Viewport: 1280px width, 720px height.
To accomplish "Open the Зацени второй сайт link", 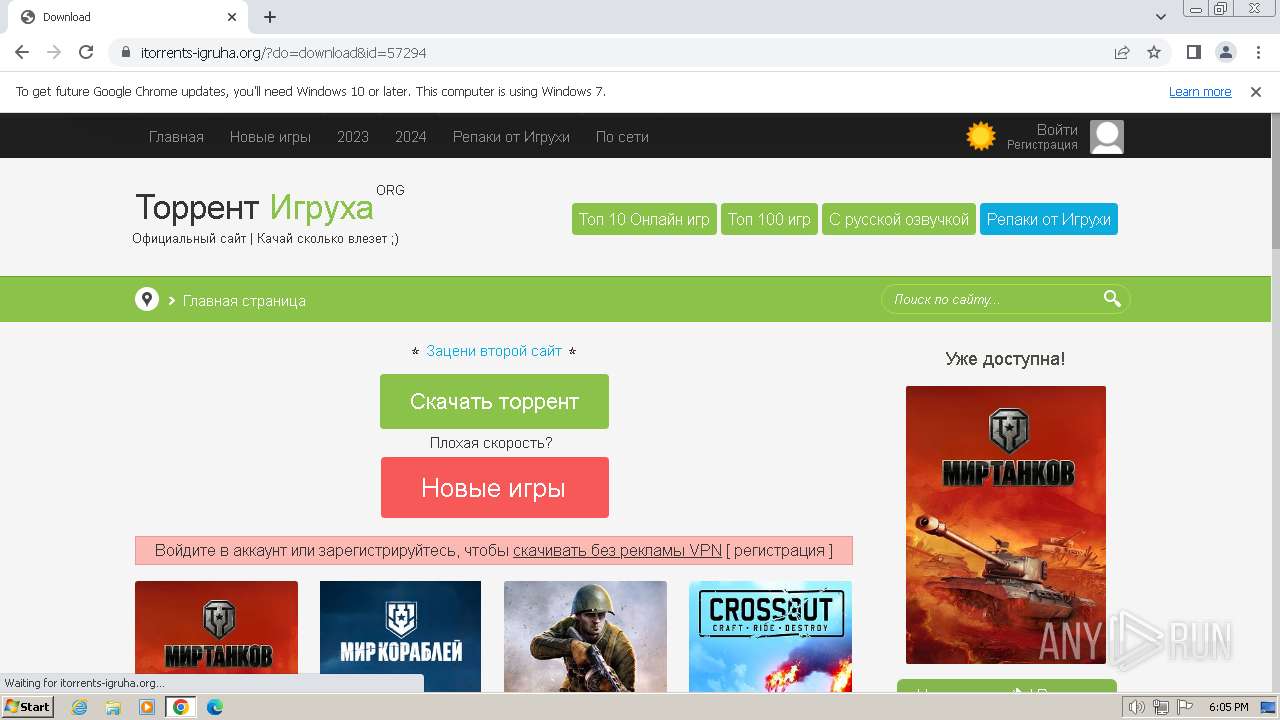I will coord(494,351).
